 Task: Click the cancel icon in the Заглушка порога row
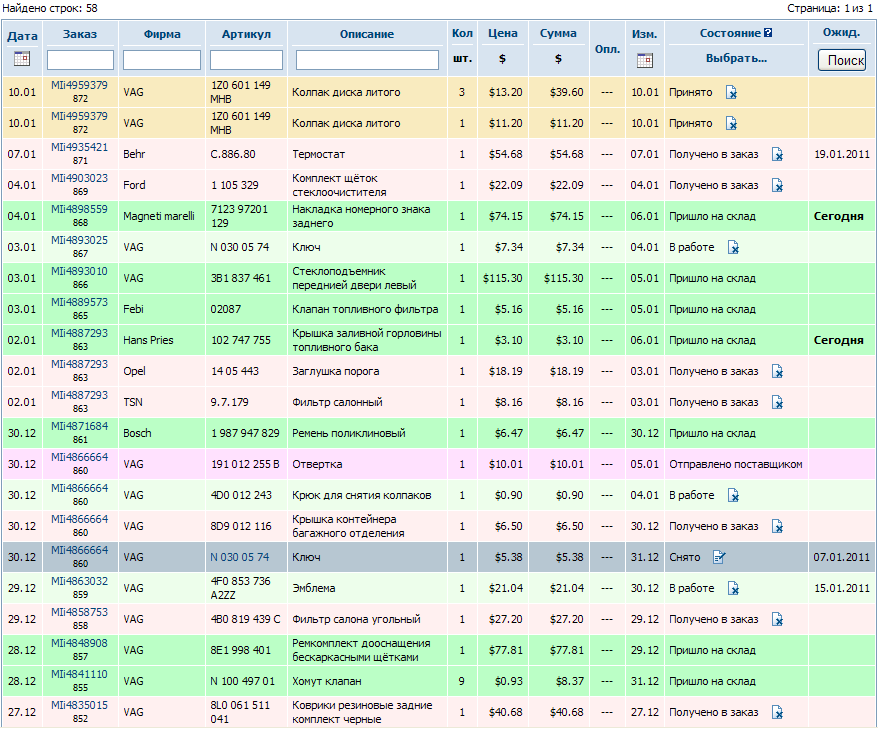[x=777, y=372]
